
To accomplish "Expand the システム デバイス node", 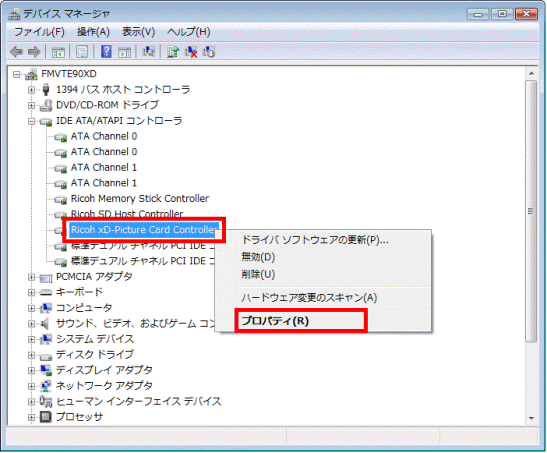I will pos(31,339).
